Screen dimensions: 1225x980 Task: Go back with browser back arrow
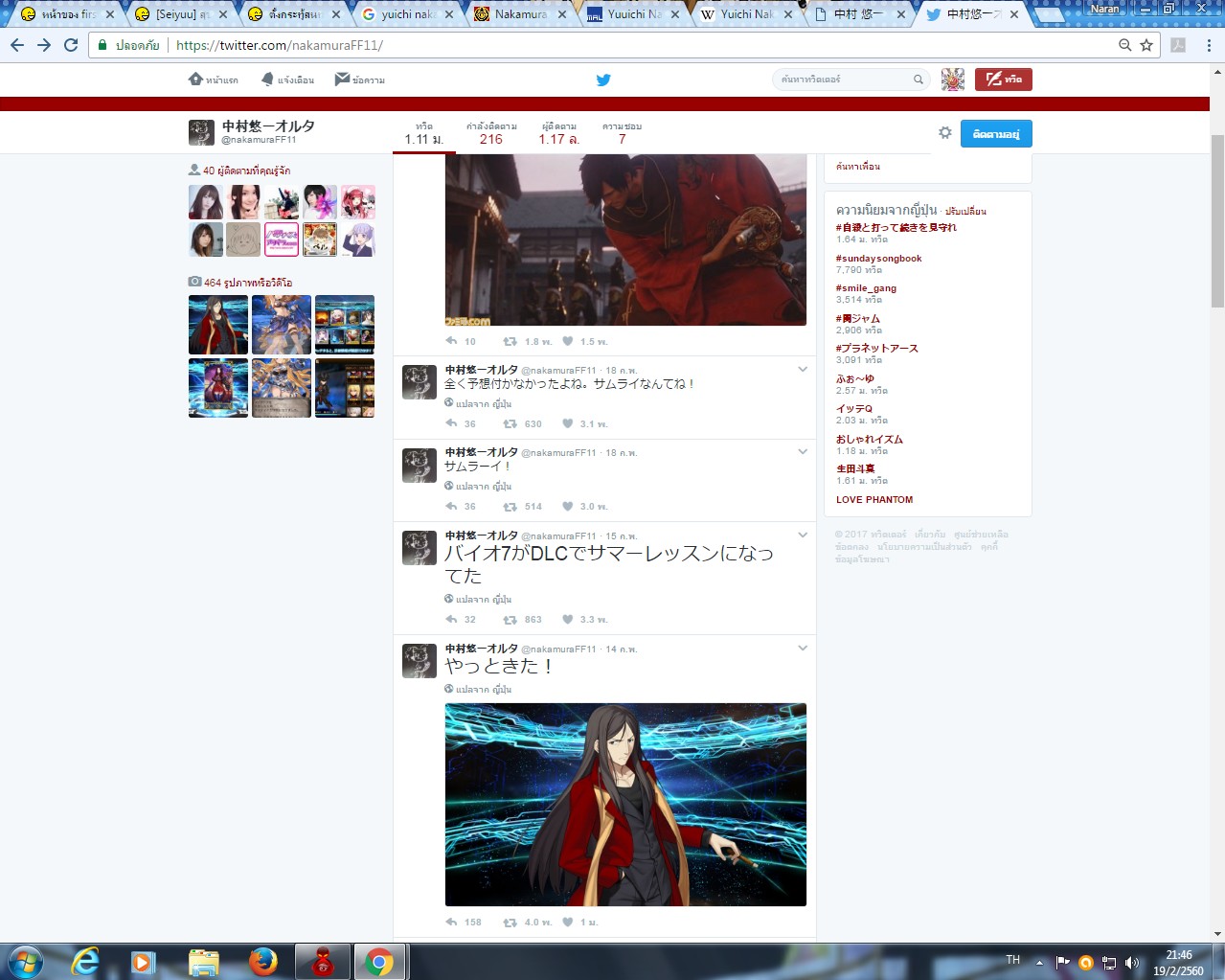click(17, 45)
